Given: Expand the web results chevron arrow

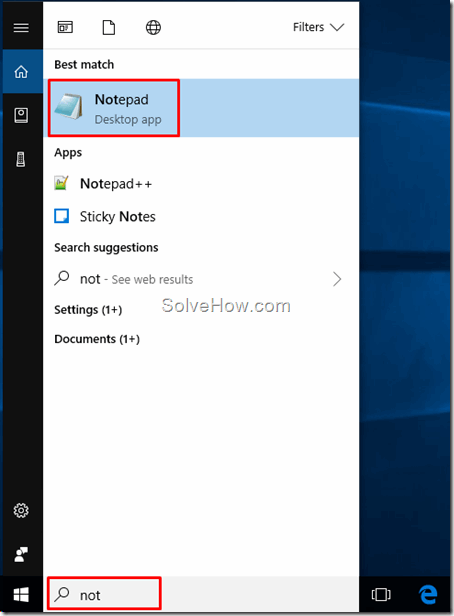Looking at the screenshot, I should click(337, 279).
